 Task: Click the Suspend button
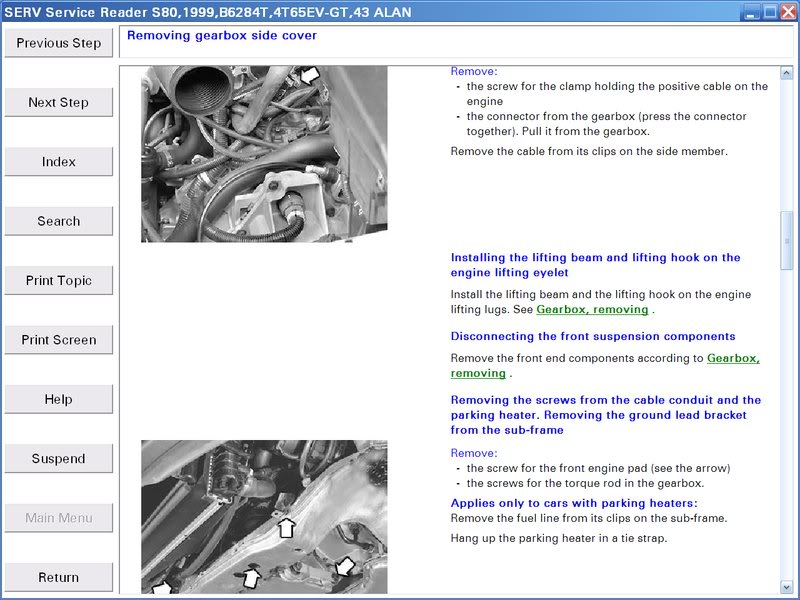coord(59,459)
